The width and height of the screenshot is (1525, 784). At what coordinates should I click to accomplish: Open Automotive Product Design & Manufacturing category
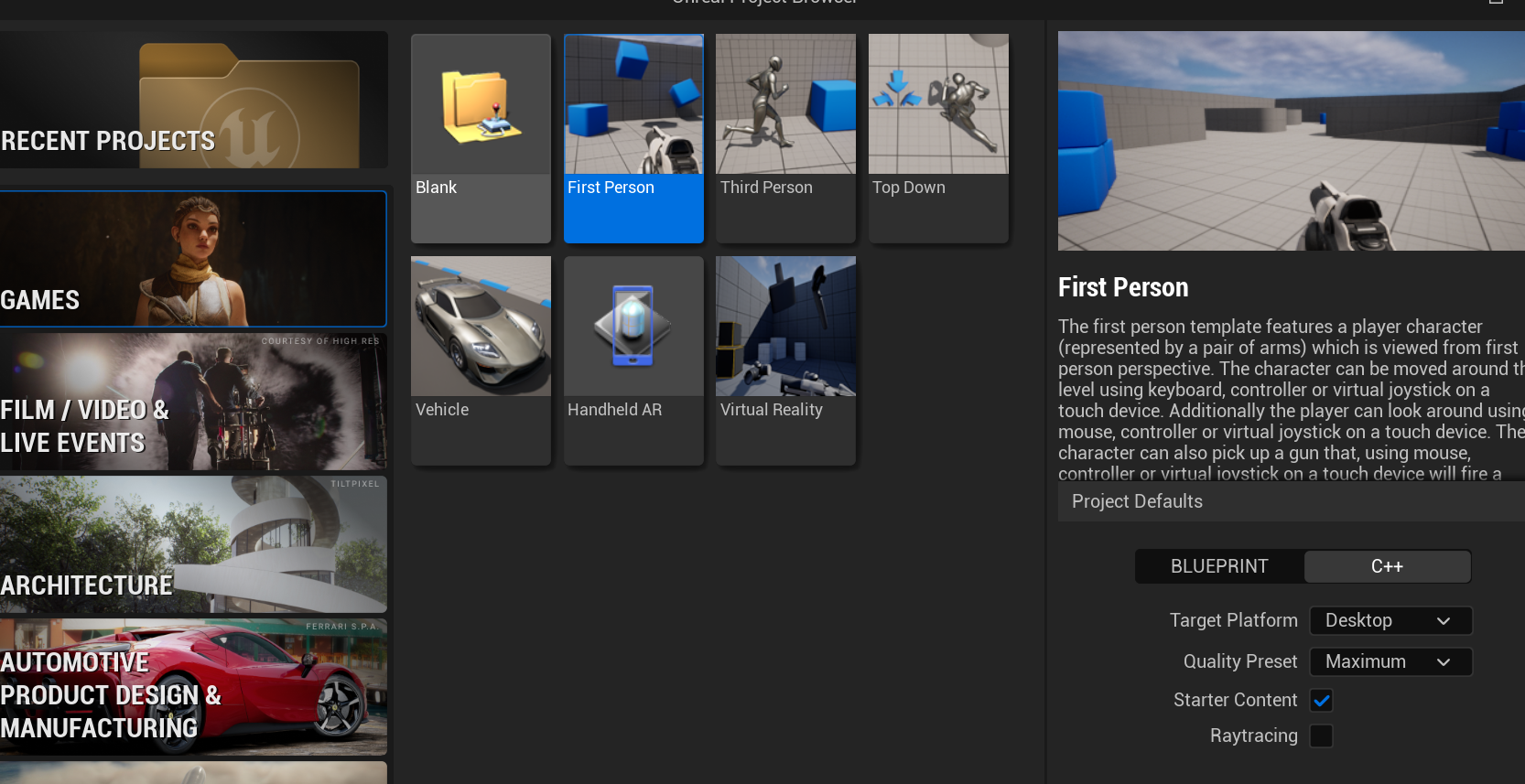(x=193, y=687)
